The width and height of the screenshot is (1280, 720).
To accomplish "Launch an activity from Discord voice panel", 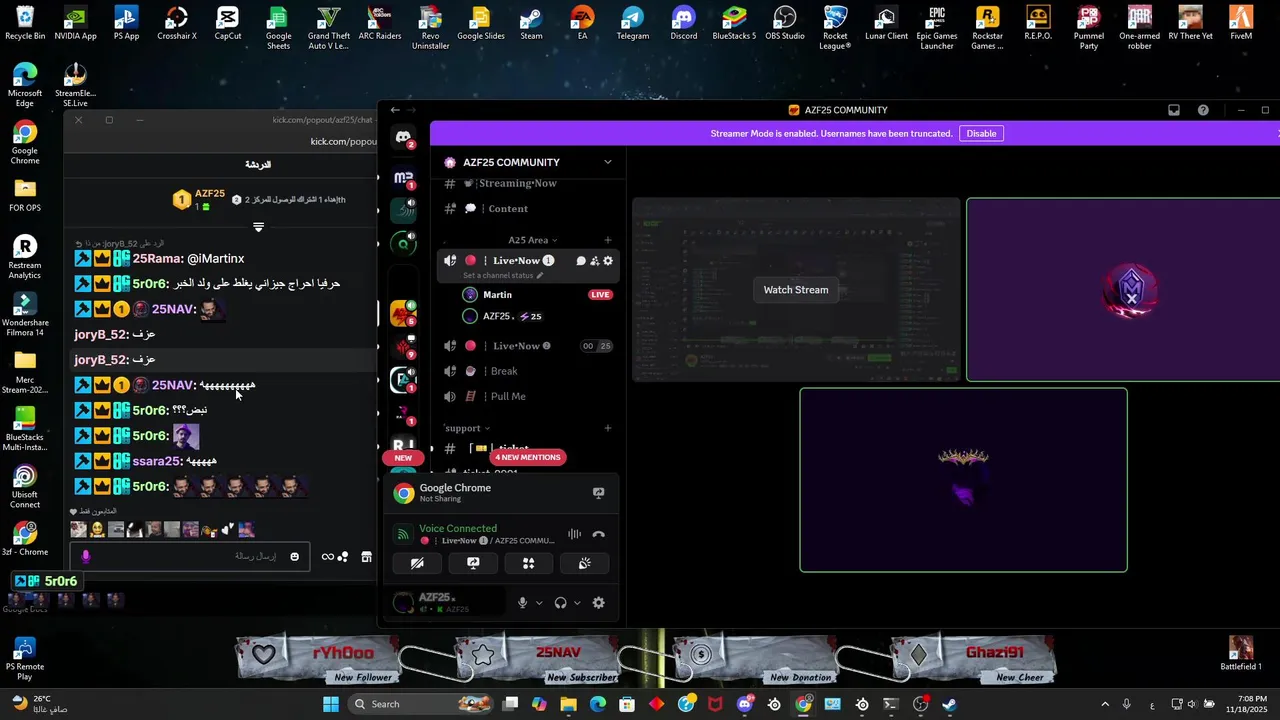I will pyautogui.click(x=529, y=563).
